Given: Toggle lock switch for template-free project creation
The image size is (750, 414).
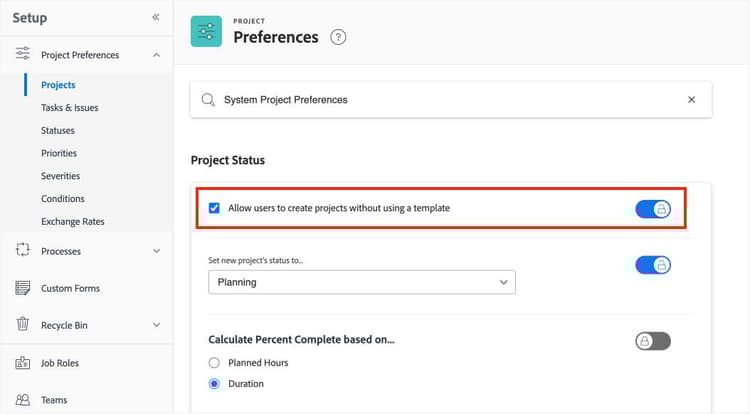Looking at the screenshot, I should [653, 209].
